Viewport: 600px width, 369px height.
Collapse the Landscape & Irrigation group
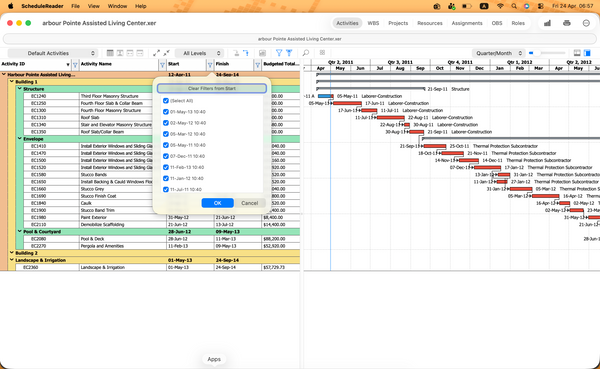12,260
